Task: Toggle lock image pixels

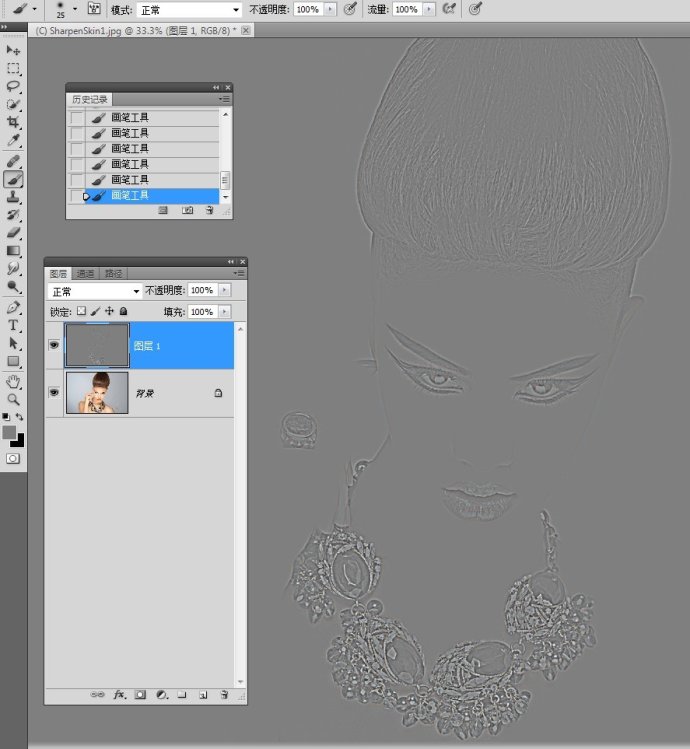Action: click(96, 311)
